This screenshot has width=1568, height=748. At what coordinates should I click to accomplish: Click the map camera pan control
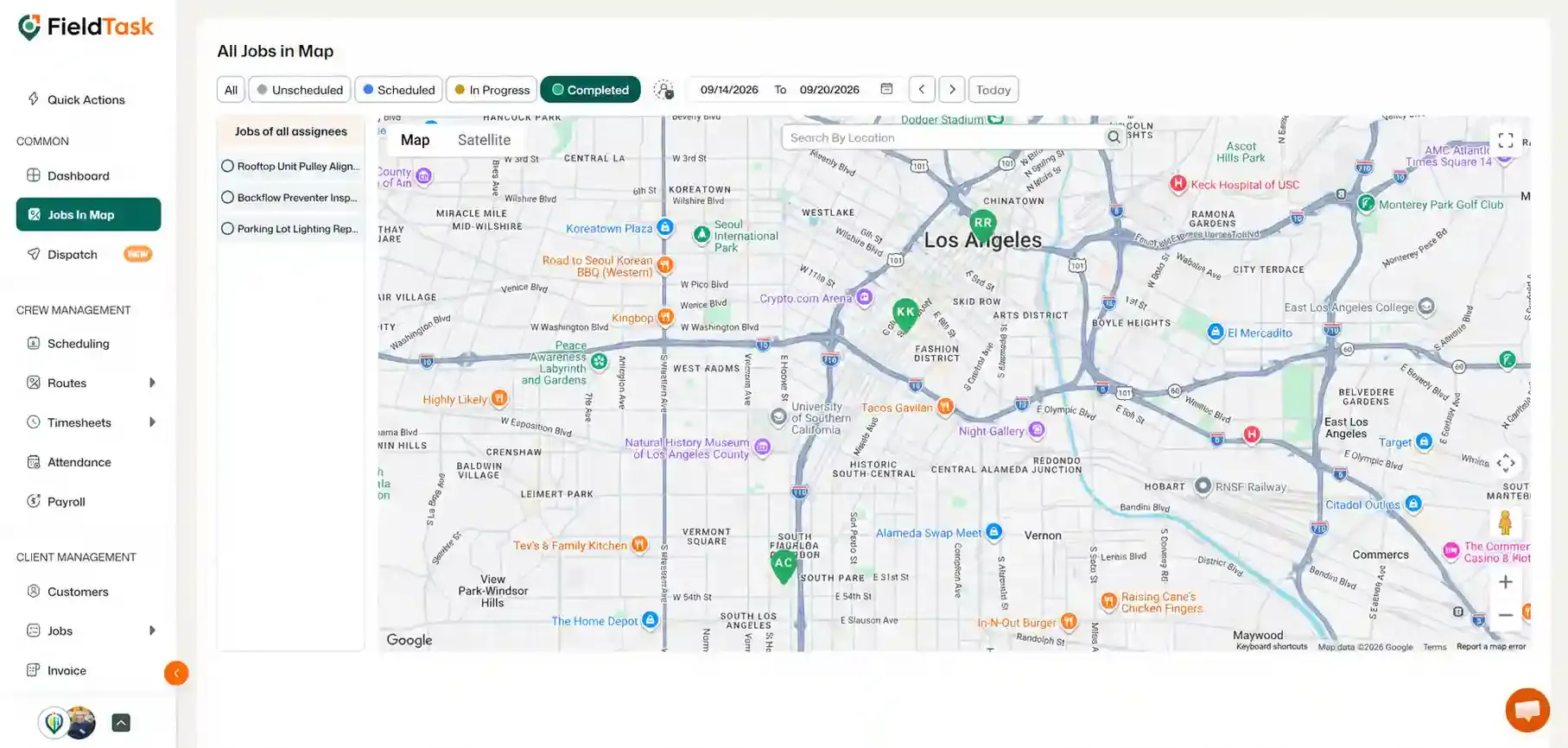(1506, 463)
